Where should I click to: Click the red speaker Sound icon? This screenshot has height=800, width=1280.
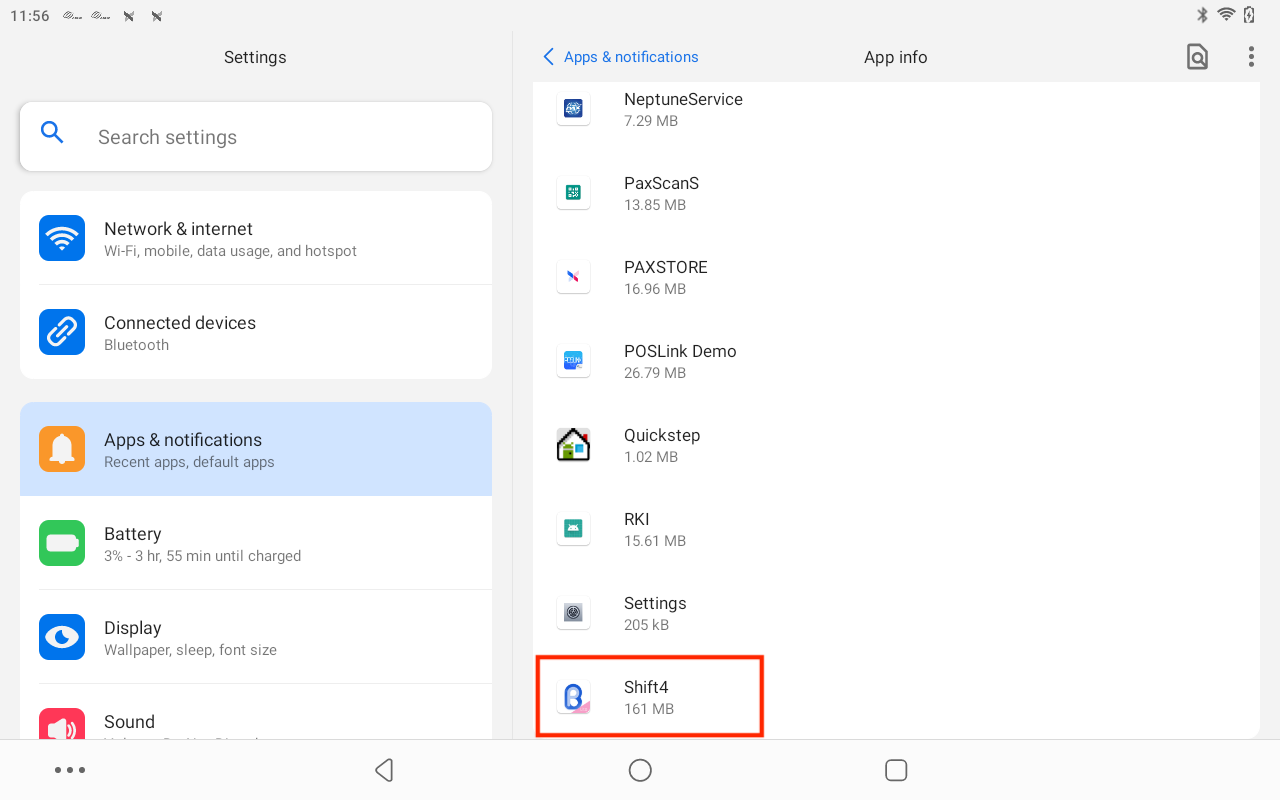(62, 724)
